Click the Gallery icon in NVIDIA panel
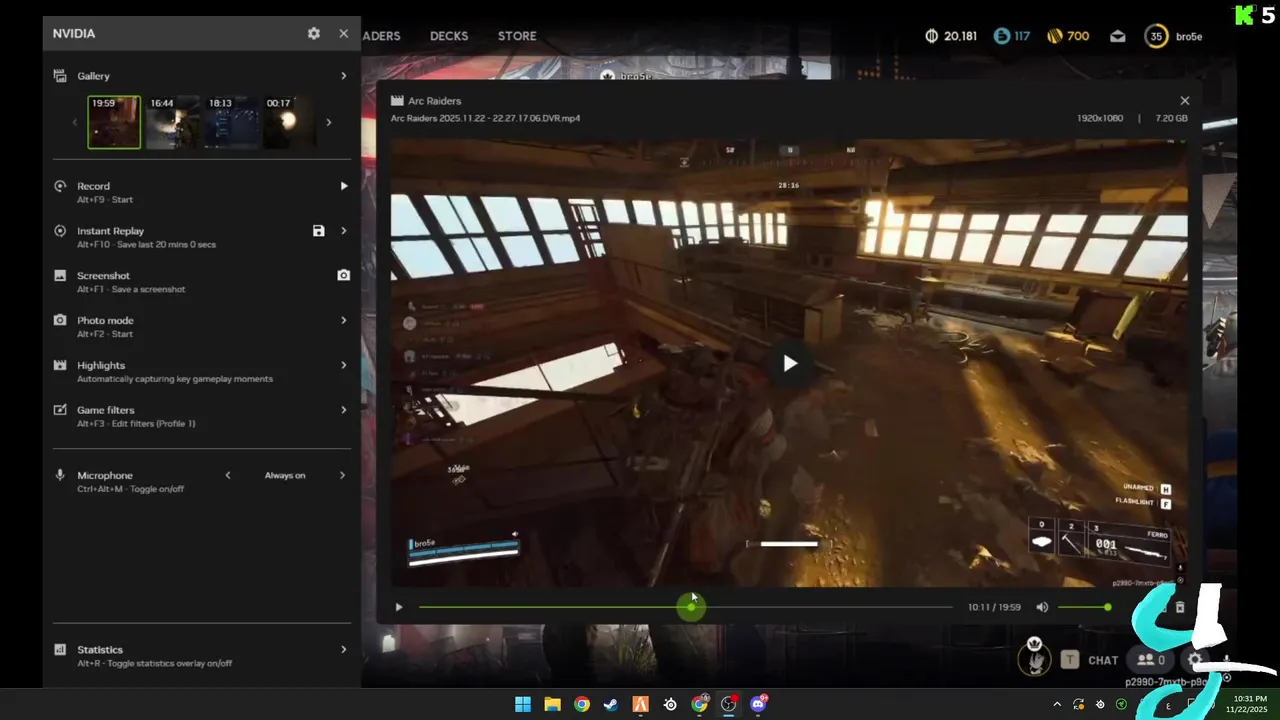The image size is (1280, 720). [x=60, y=76]
